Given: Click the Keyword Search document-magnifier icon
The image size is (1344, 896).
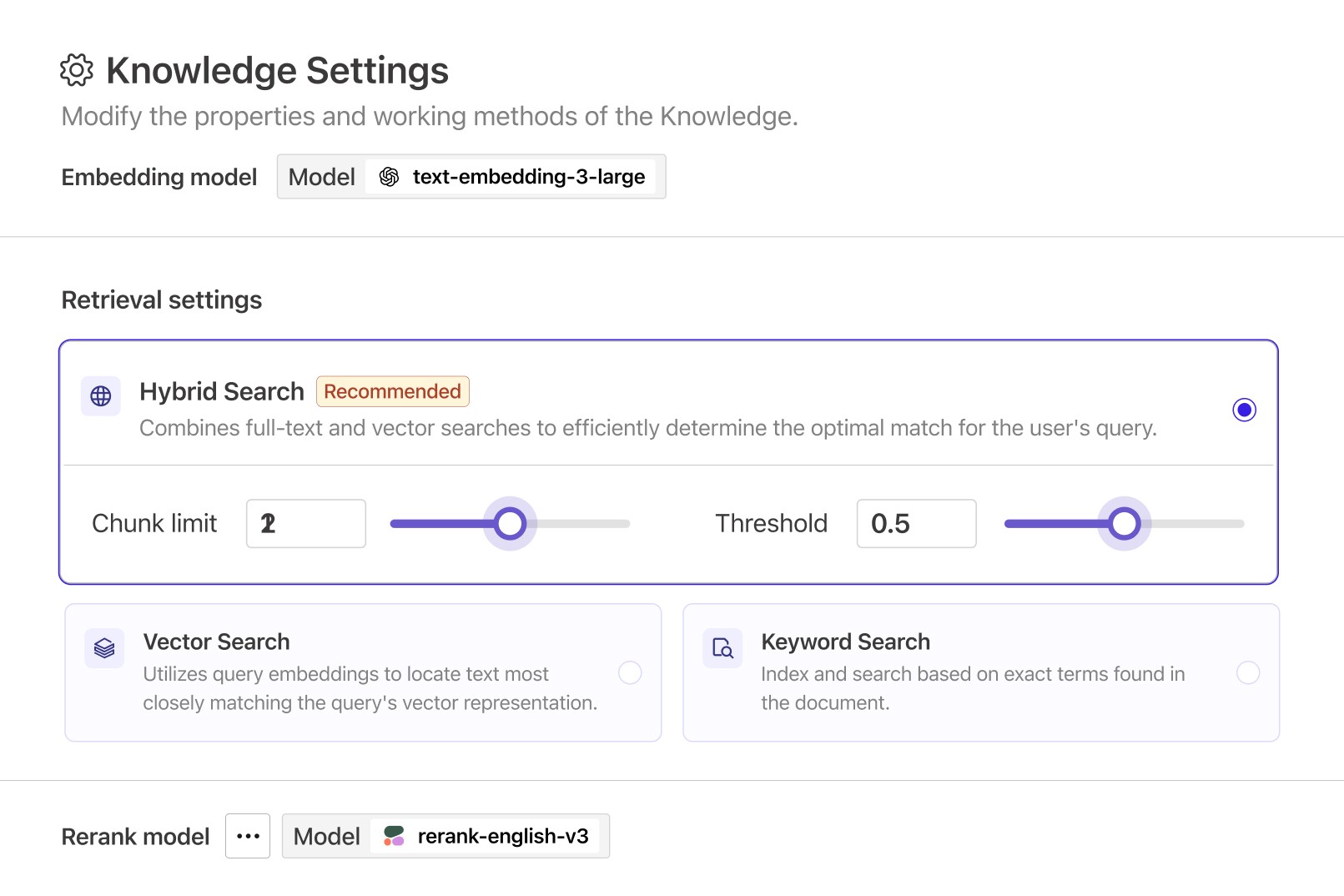Looking at the screenshot, I should [722, 648].
